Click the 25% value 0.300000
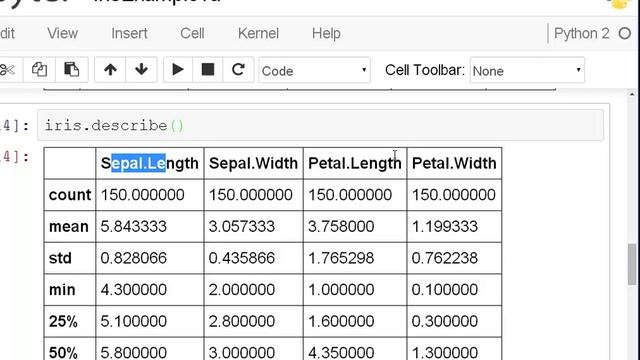This screenshot has height=360, width=640. pyautogui.click(x=445, y=321)
